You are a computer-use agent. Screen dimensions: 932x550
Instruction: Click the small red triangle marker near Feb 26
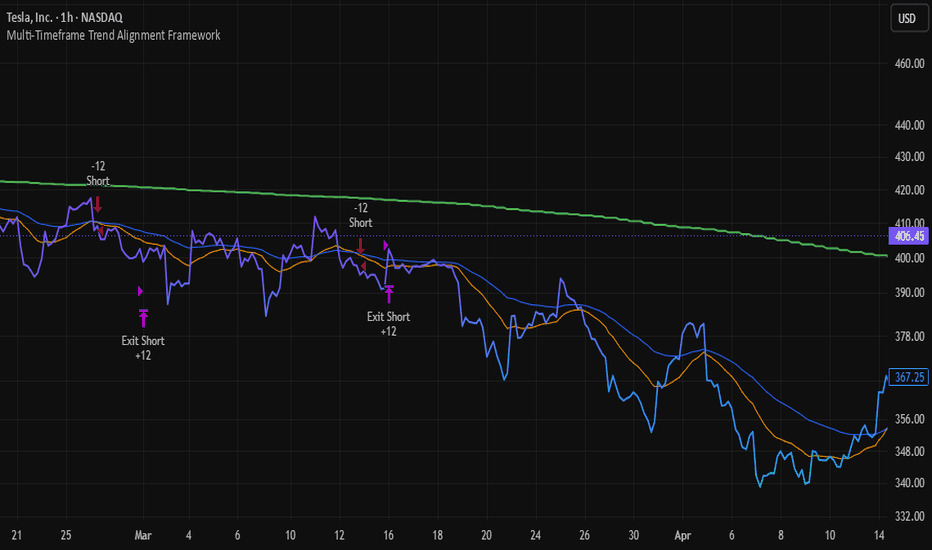[101, 231]
